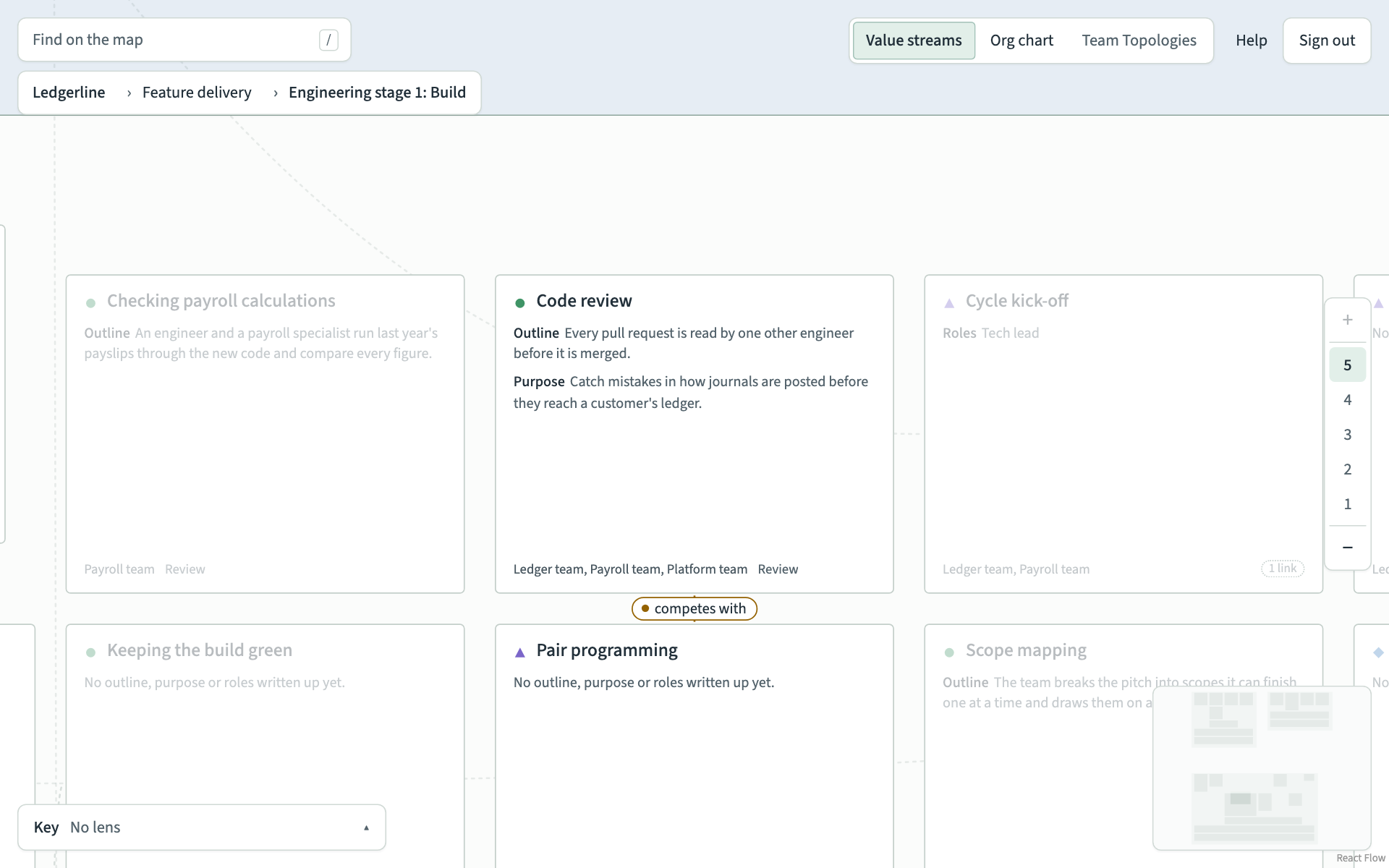1389x868 pixels.
Task: Open the Key No lens selector
Action: click(x=202, y=827)
